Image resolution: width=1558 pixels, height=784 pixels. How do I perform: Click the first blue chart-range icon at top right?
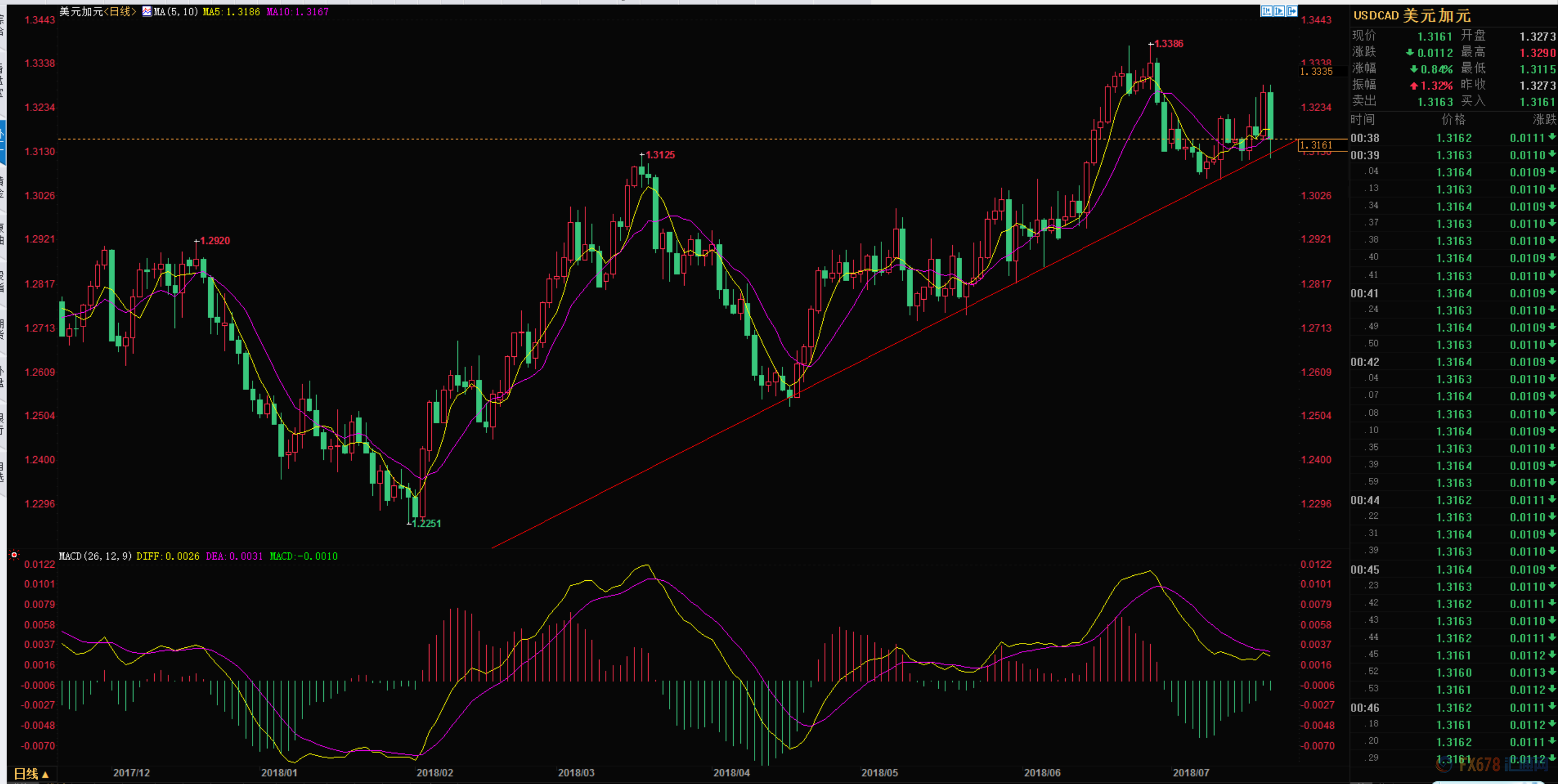click(1266, 11)
